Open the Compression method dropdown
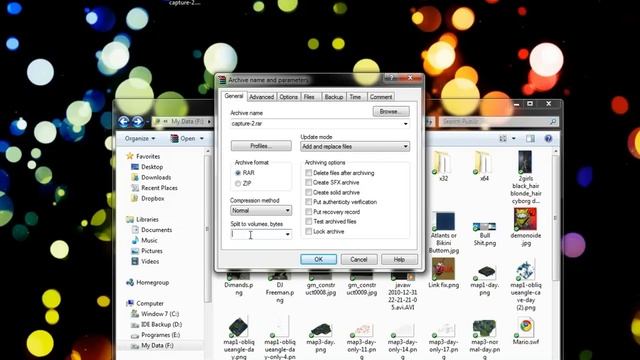 (x=261, y=211)
